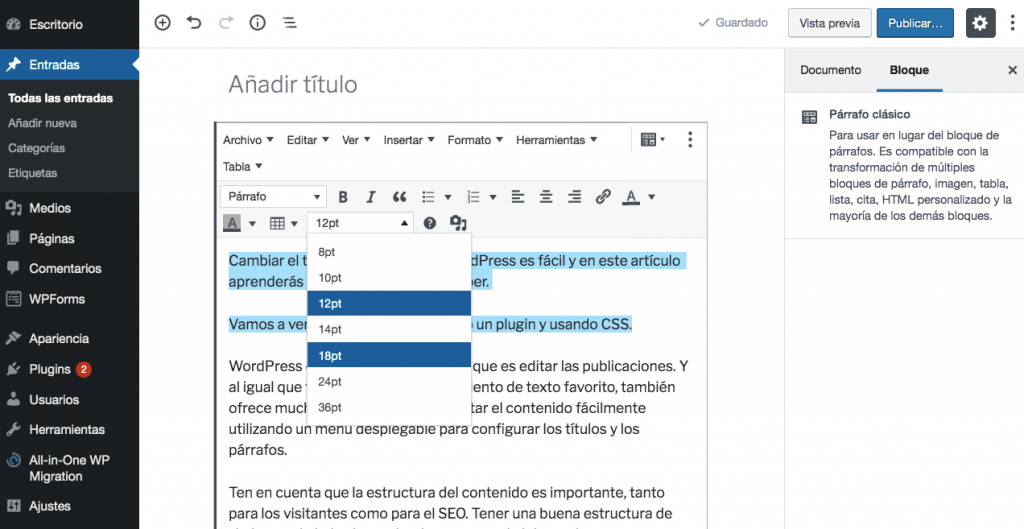Open Añadir nueva entry link
Image resolution: width=1024 pixels, height=529 pixels.
(x=42, y=123)
